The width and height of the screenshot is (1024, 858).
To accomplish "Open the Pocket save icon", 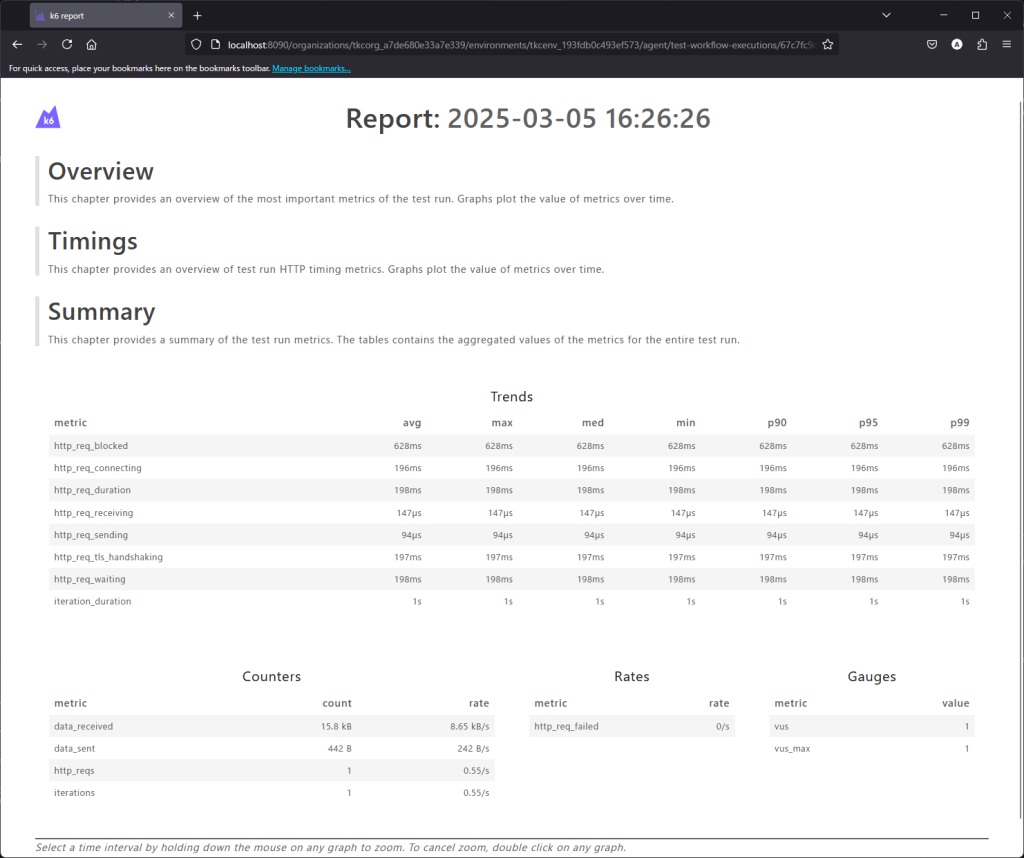I will click(x=931, y=44).
